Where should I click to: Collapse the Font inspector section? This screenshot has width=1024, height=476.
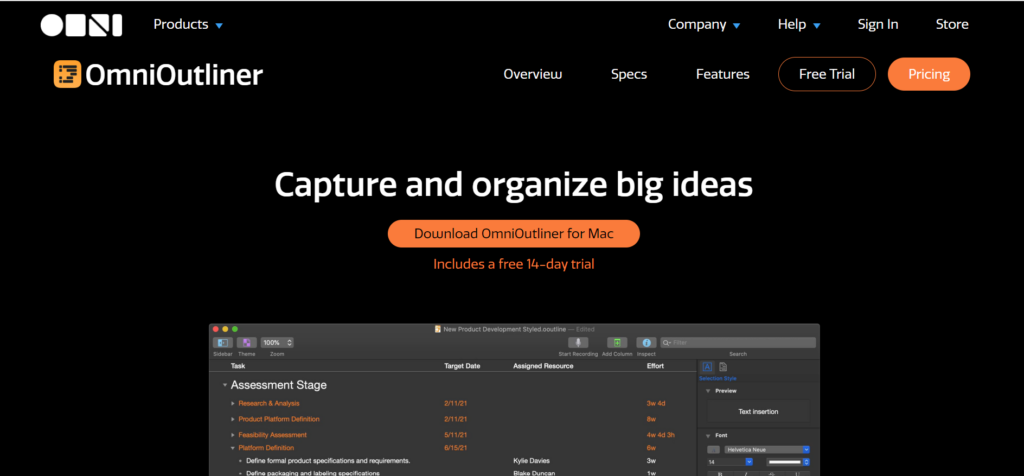[x=708, y=436]
